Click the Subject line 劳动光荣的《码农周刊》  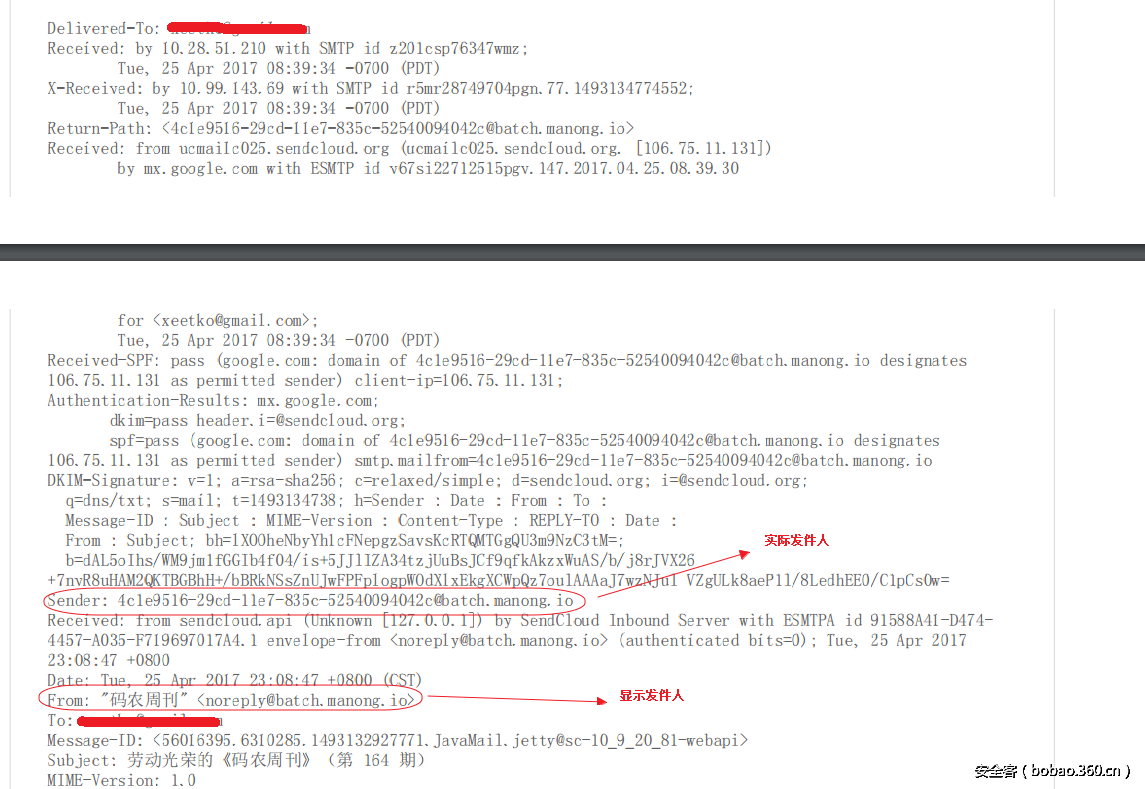(236, 760)
